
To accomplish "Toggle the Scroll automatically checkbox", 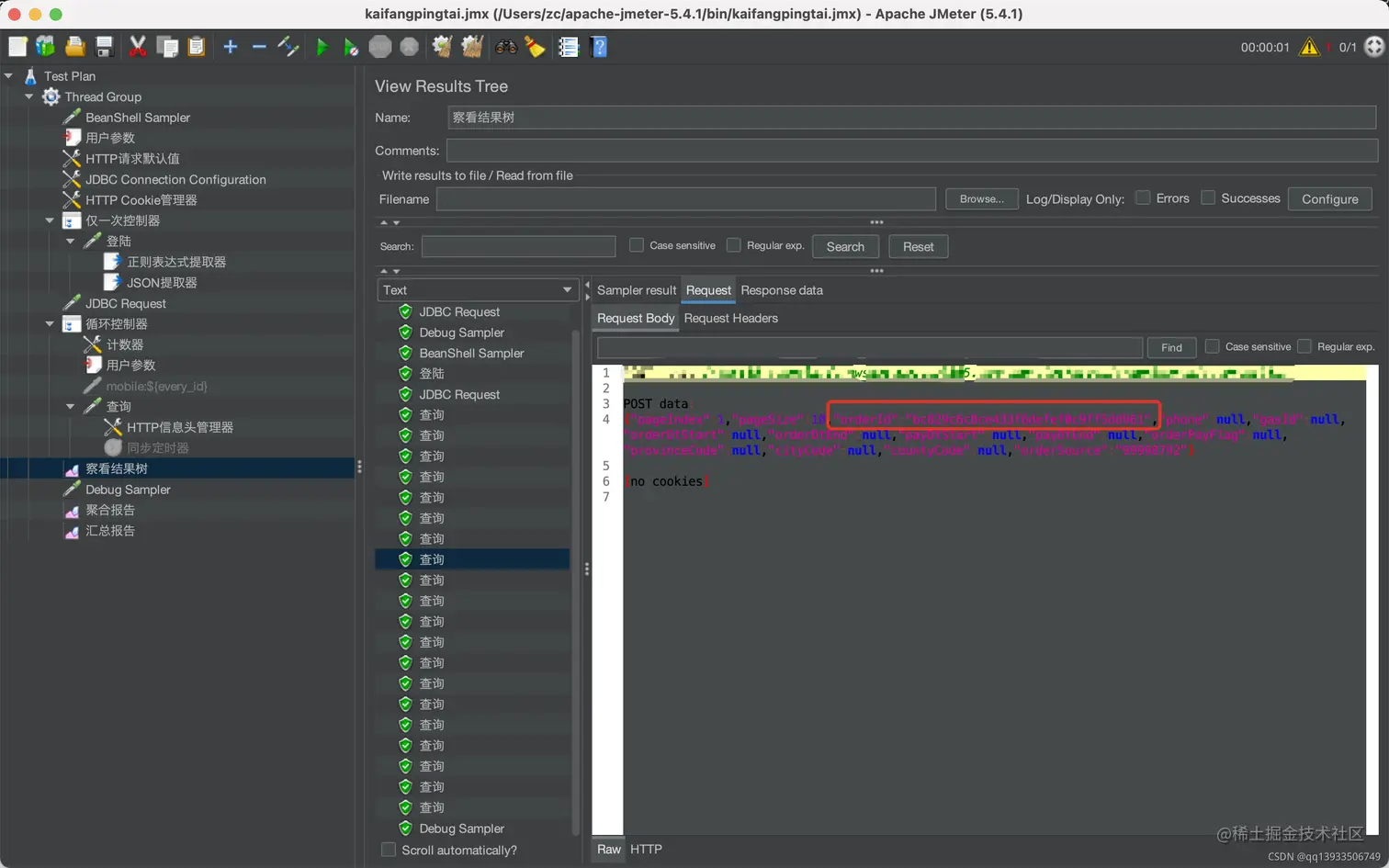I will tap(389, 850).
